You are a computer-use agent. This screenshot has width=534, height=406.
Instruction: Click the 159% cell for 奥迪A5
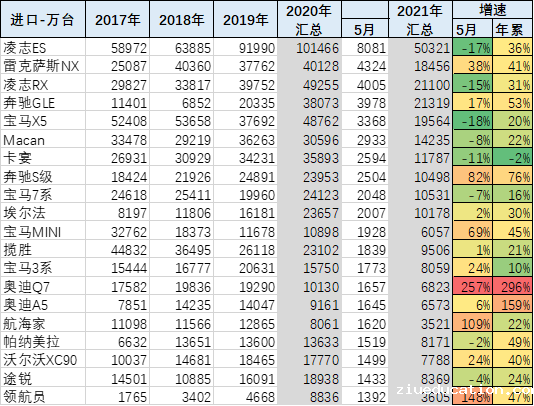[513, 305]
